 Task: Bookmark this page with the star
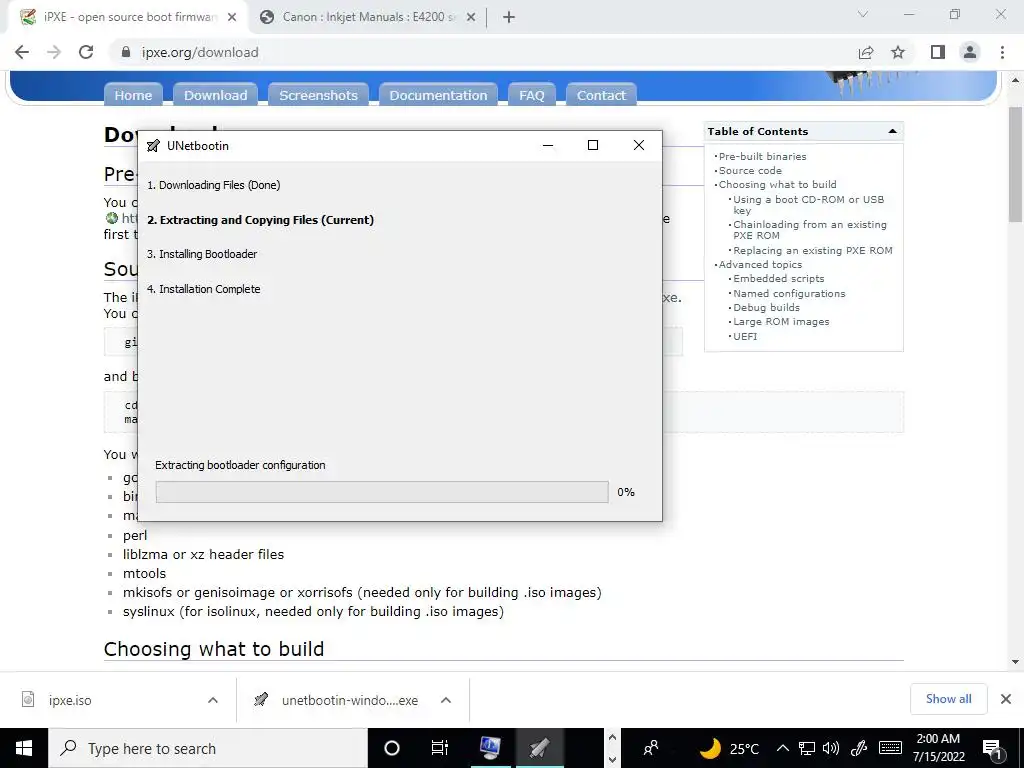click(x=898, y=52)
